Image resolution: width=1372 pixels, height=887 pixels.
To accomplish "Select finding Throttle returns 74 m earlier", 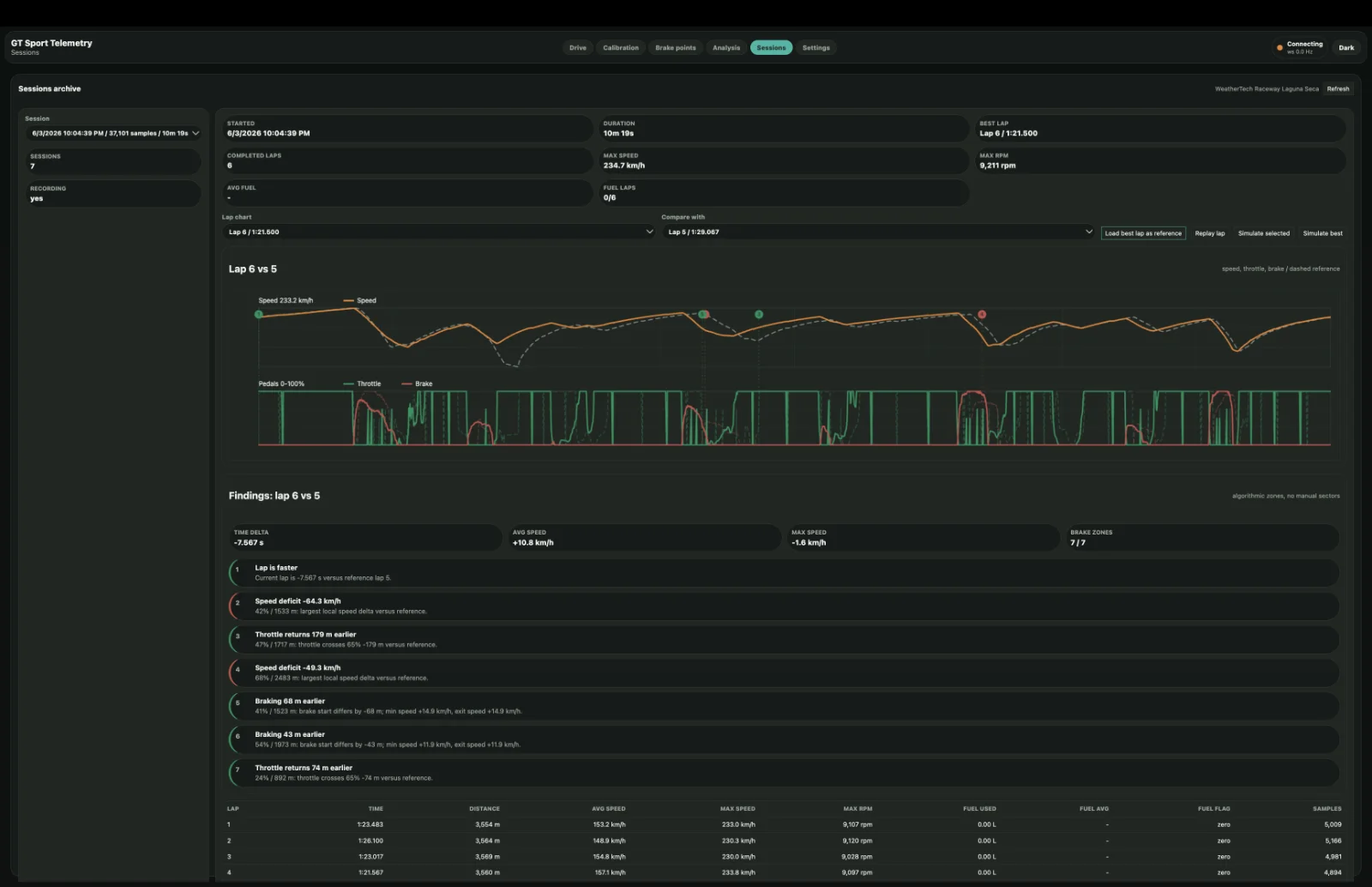I will click(784, 773).
